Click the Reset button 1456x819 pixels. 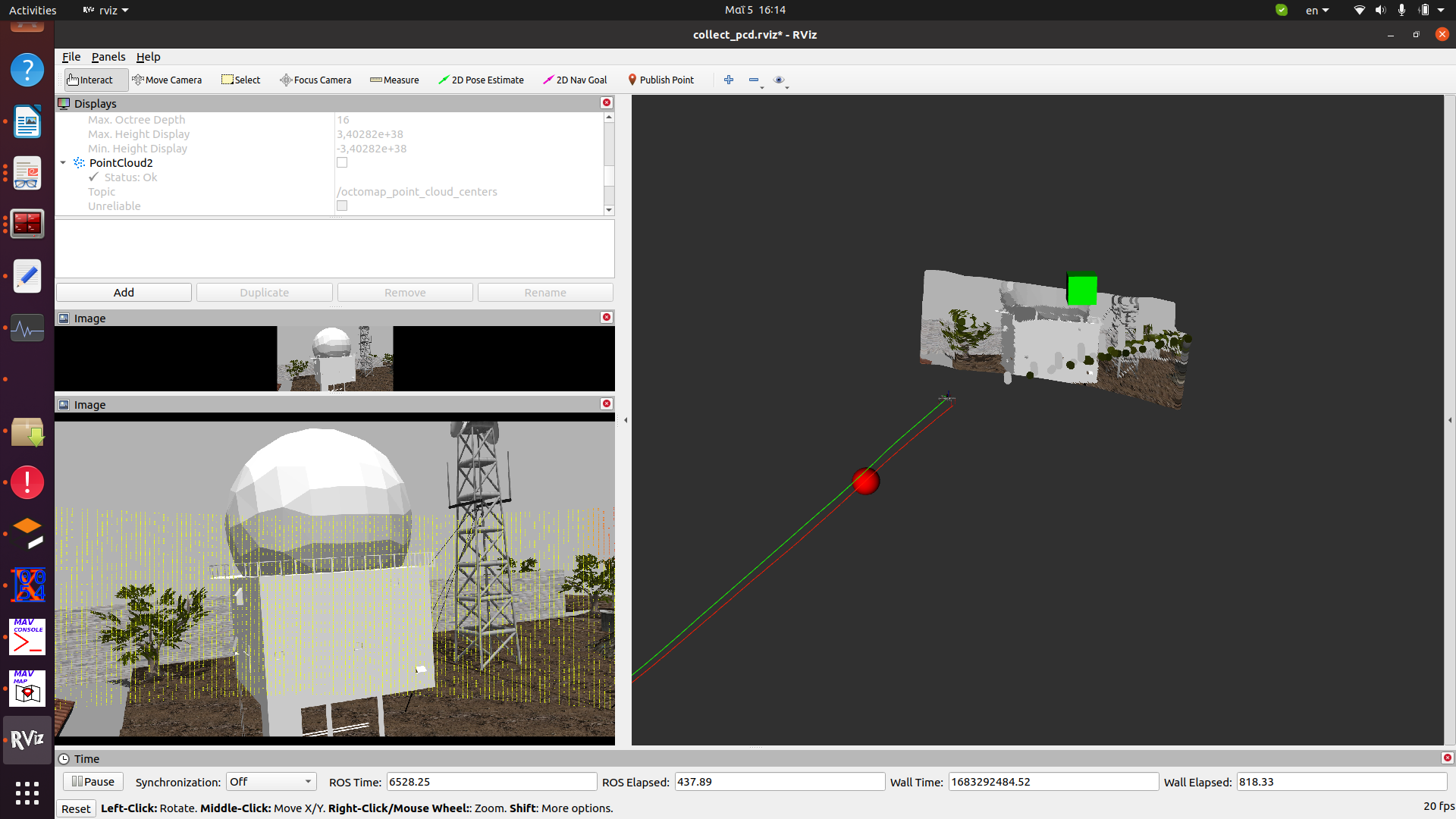coord(76,808)
